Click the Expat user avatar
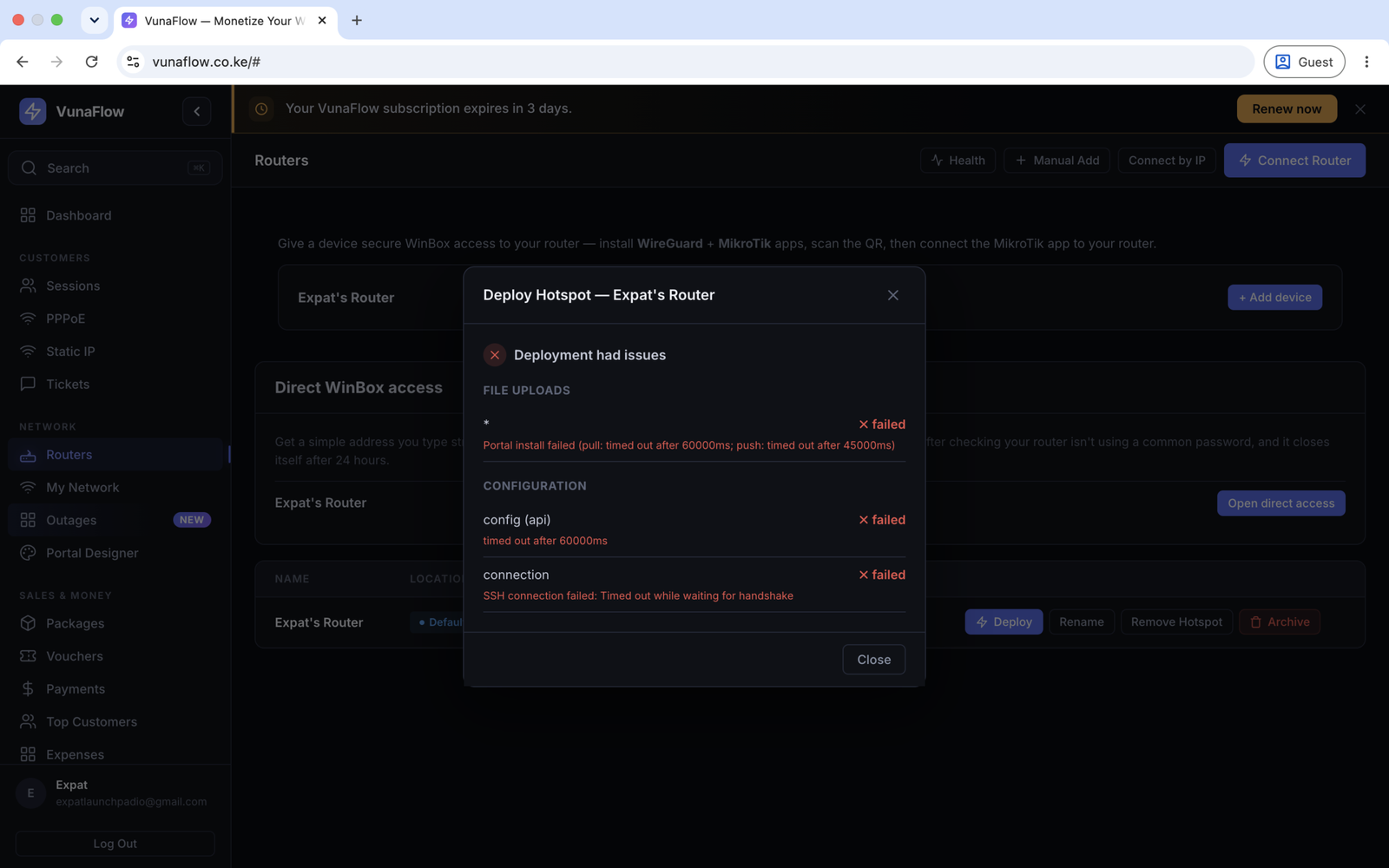Viewport: 1389px width, 868px height. point(30,792)
